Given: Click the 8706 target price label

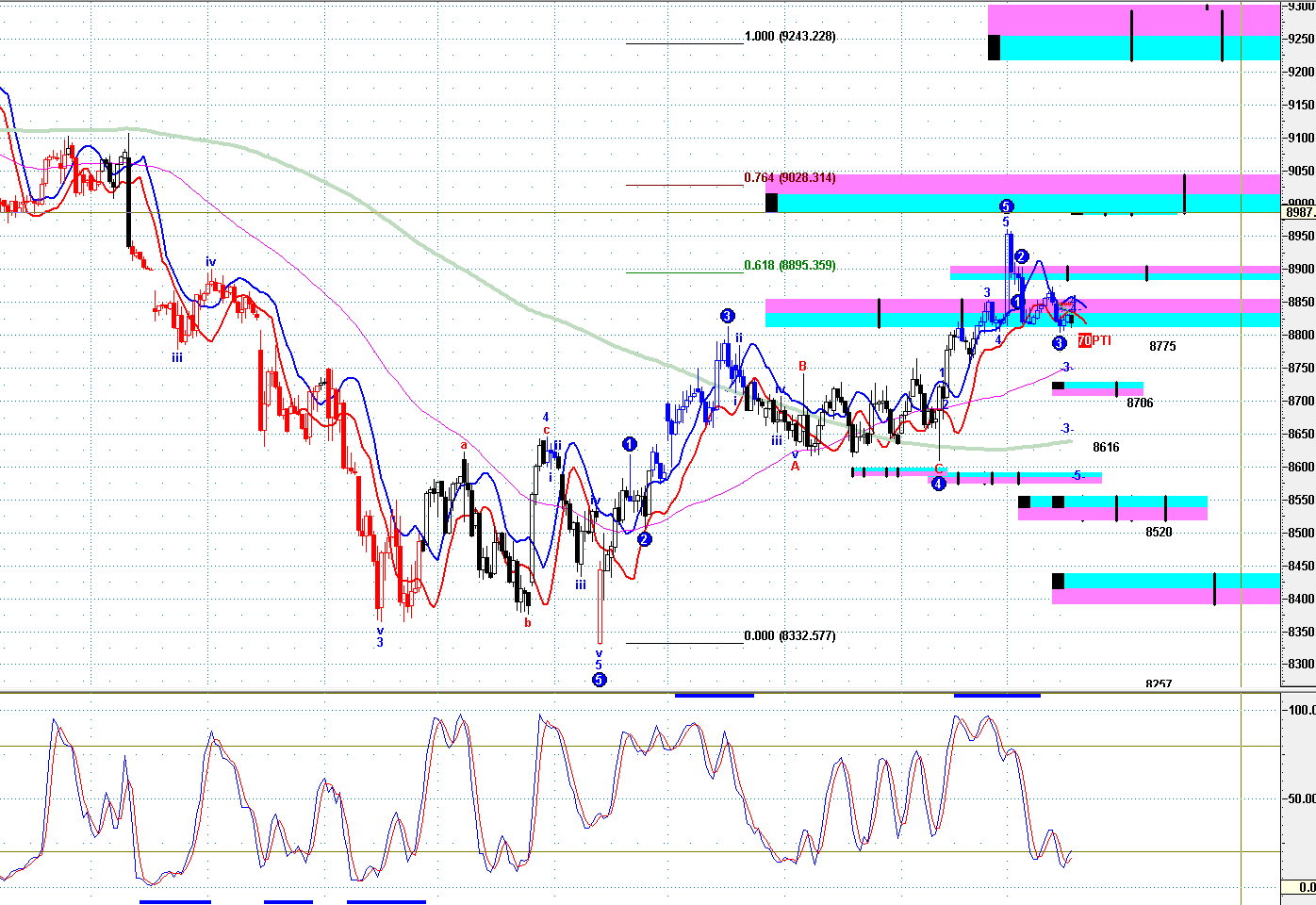Looking at the screenshot, I should tap(1140, 403).
